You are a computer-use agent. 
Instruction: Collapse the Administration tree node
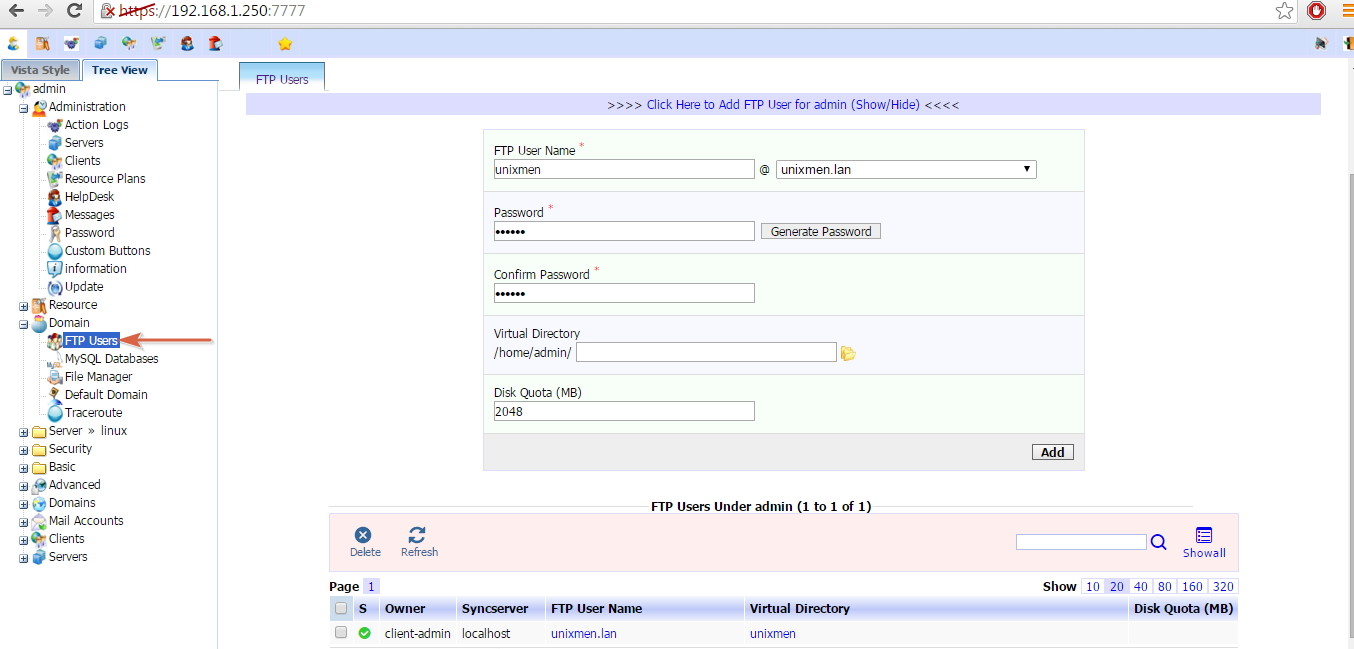tap(24, 108)
